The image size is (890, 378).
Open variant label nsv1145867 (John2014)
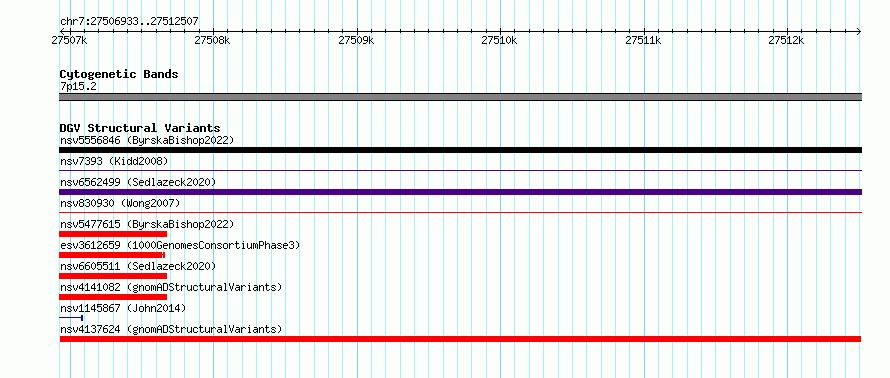pos(123,308)
